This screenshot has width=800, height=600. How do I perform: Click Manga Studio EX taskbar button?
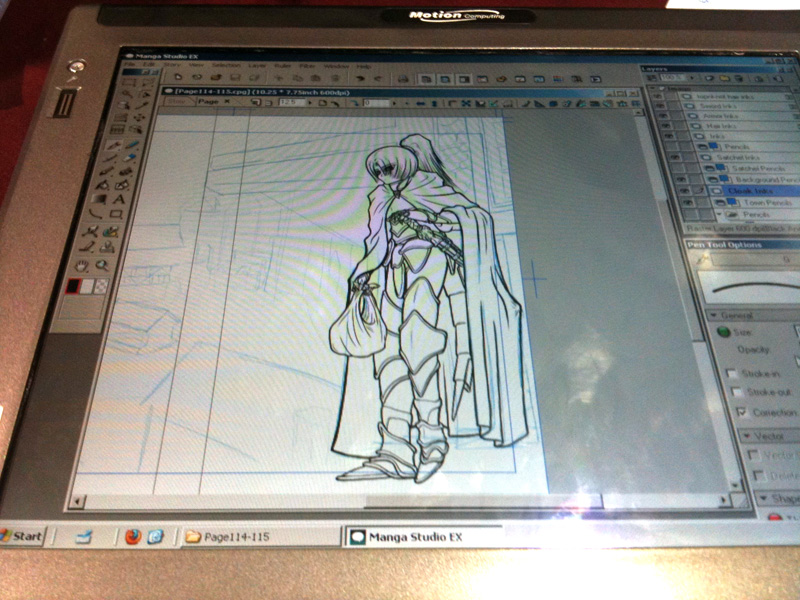click(422, 537)
